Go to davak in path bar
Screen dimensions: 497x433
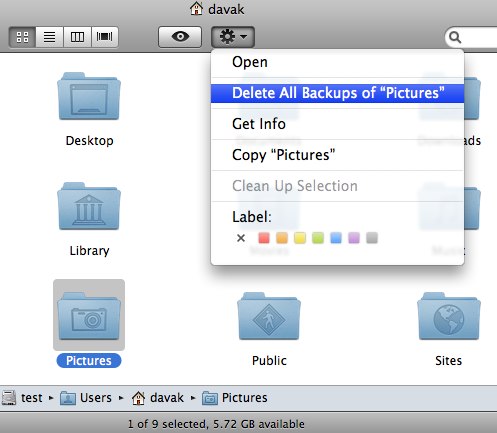click(157, 398)
